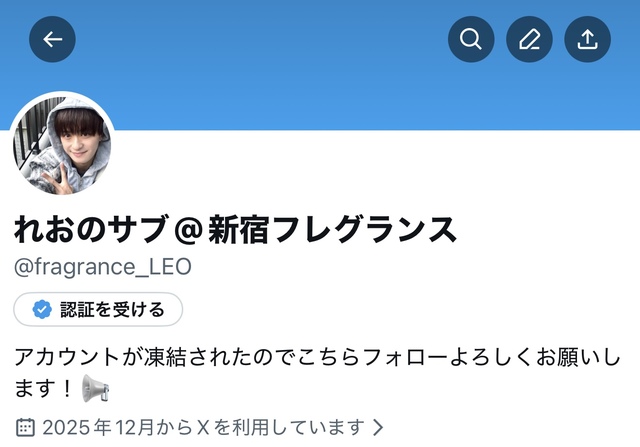The height and width of the screenshot is (447, 640).
Task: Select the 認証を受ける button label
Action: pyautogui.click(x=112, y=309)
